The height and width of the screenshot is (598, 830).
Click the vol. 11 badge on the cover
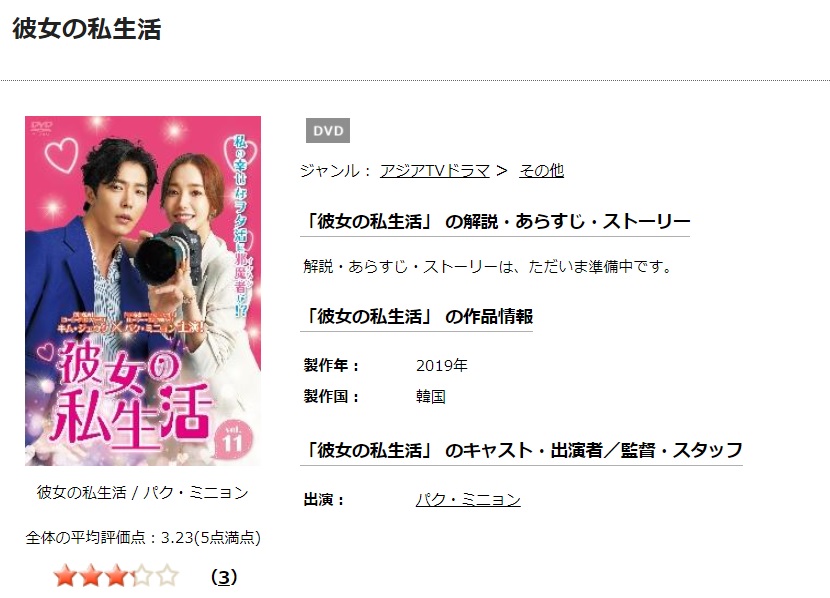point(232,439)
